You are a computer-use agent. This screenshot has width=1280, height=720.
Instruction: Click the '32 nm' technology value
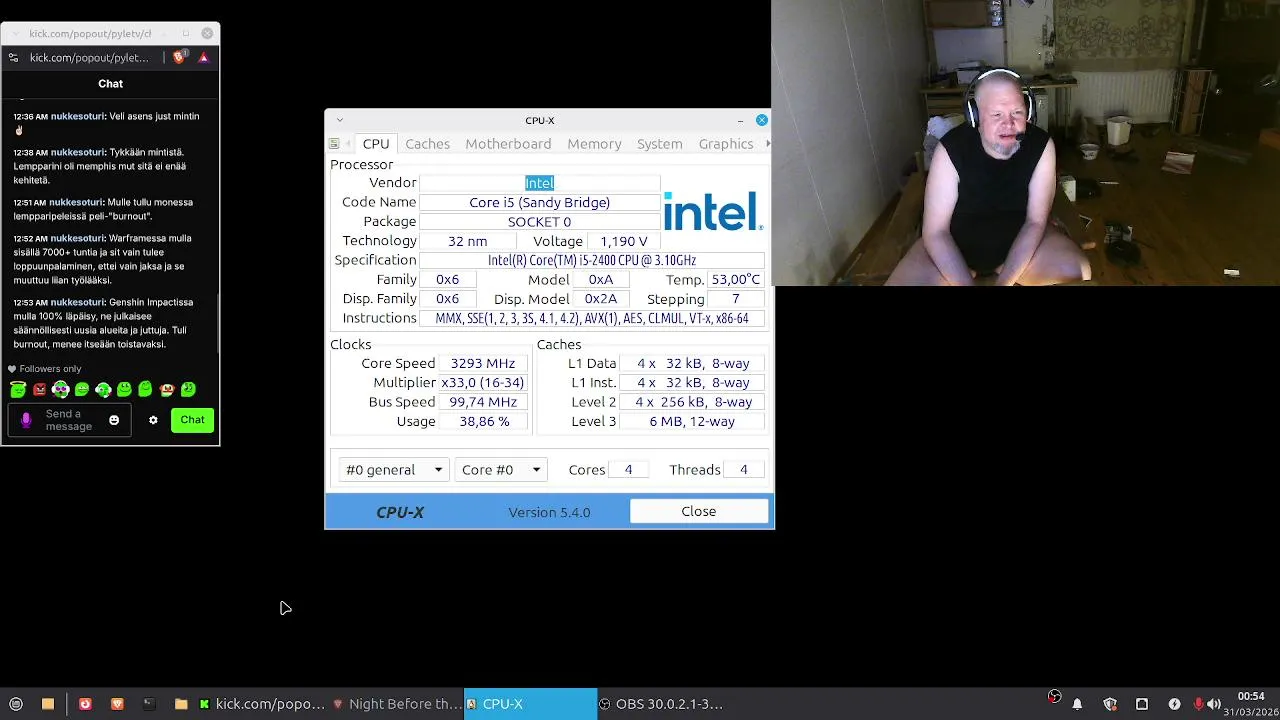pyautogui.click(x=467, y=241)
